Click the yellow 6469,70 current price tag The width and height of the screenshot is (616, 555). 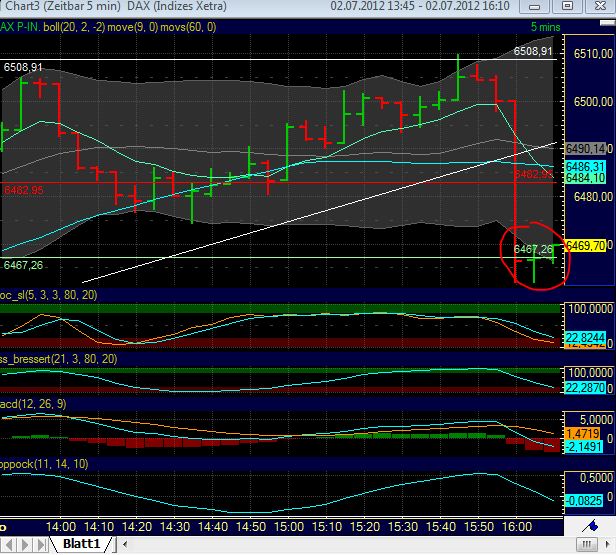[x=585, y=246]
